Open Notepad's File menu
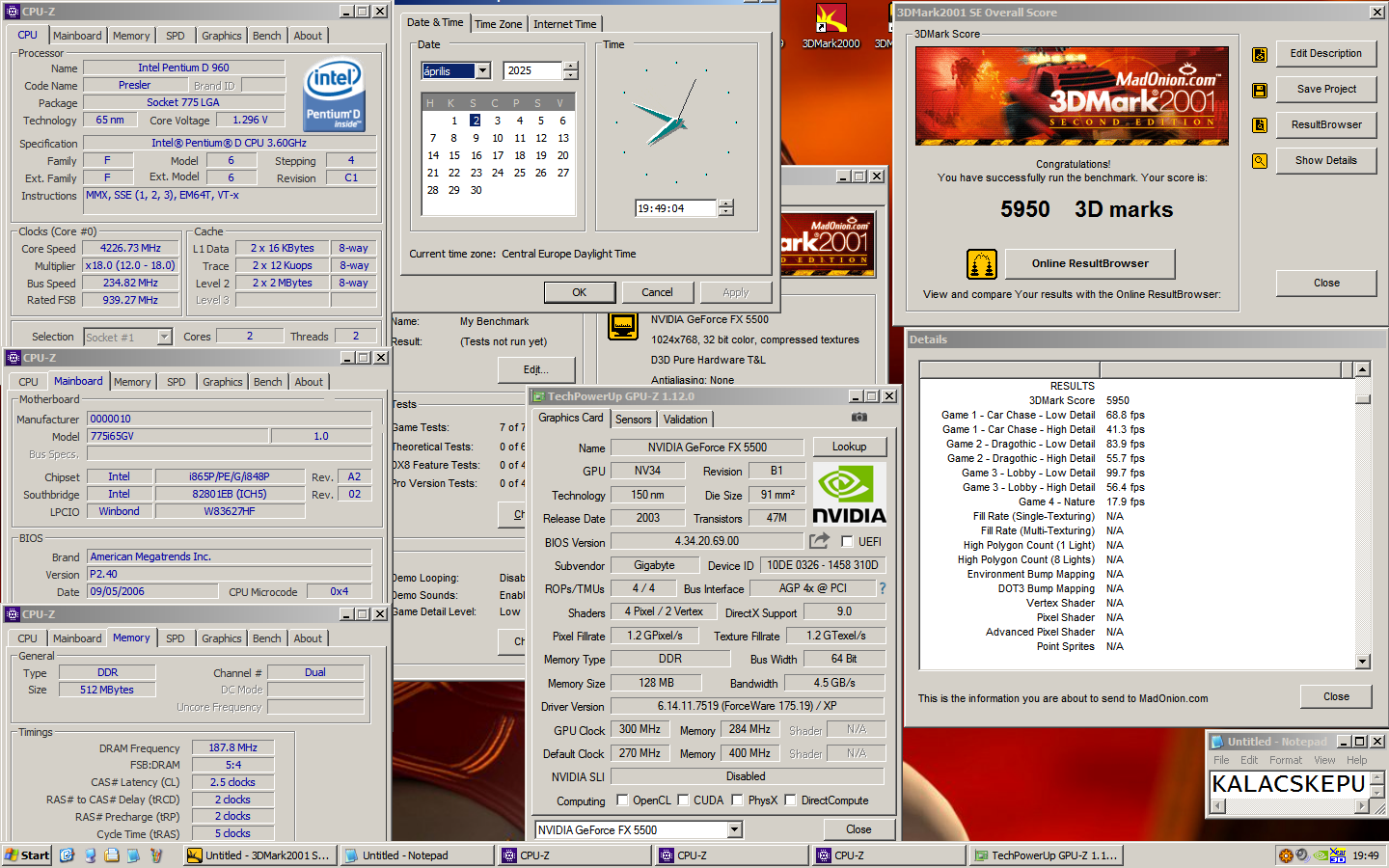Image resolution: width=1389 pixels, height=868 pixels. coord(1221,760)
